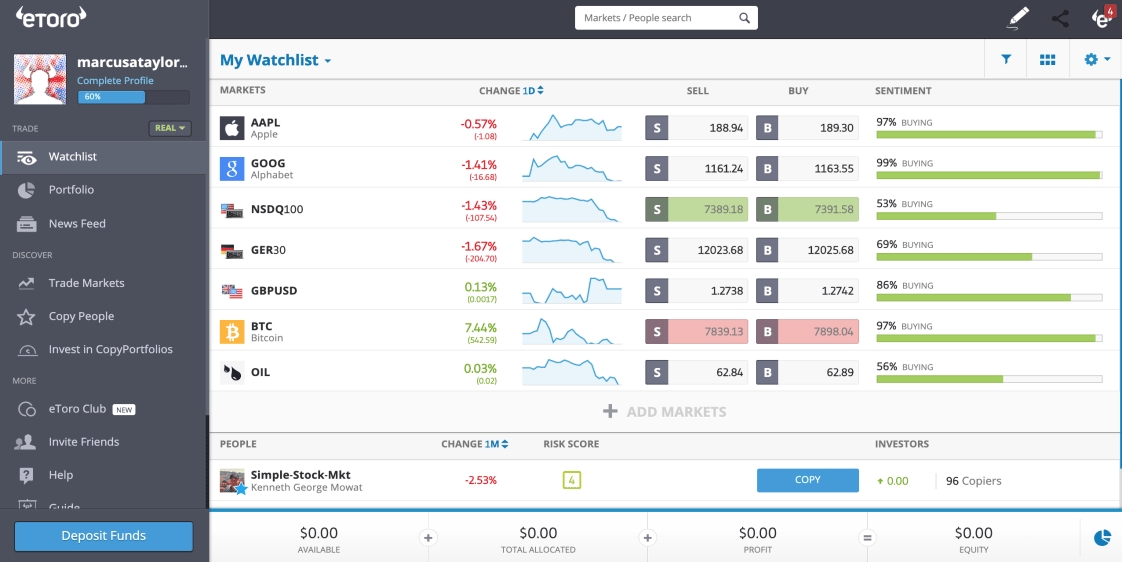Click the Help question mark icon
This screenshot has width=1122, height=562.
(x=26, y=475)
